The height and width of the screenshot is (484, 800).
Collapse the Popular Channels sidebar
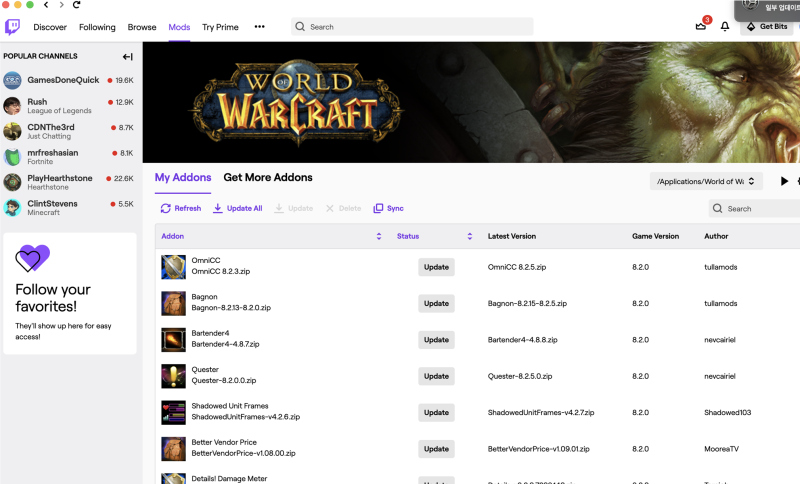[x=128, y=57]
